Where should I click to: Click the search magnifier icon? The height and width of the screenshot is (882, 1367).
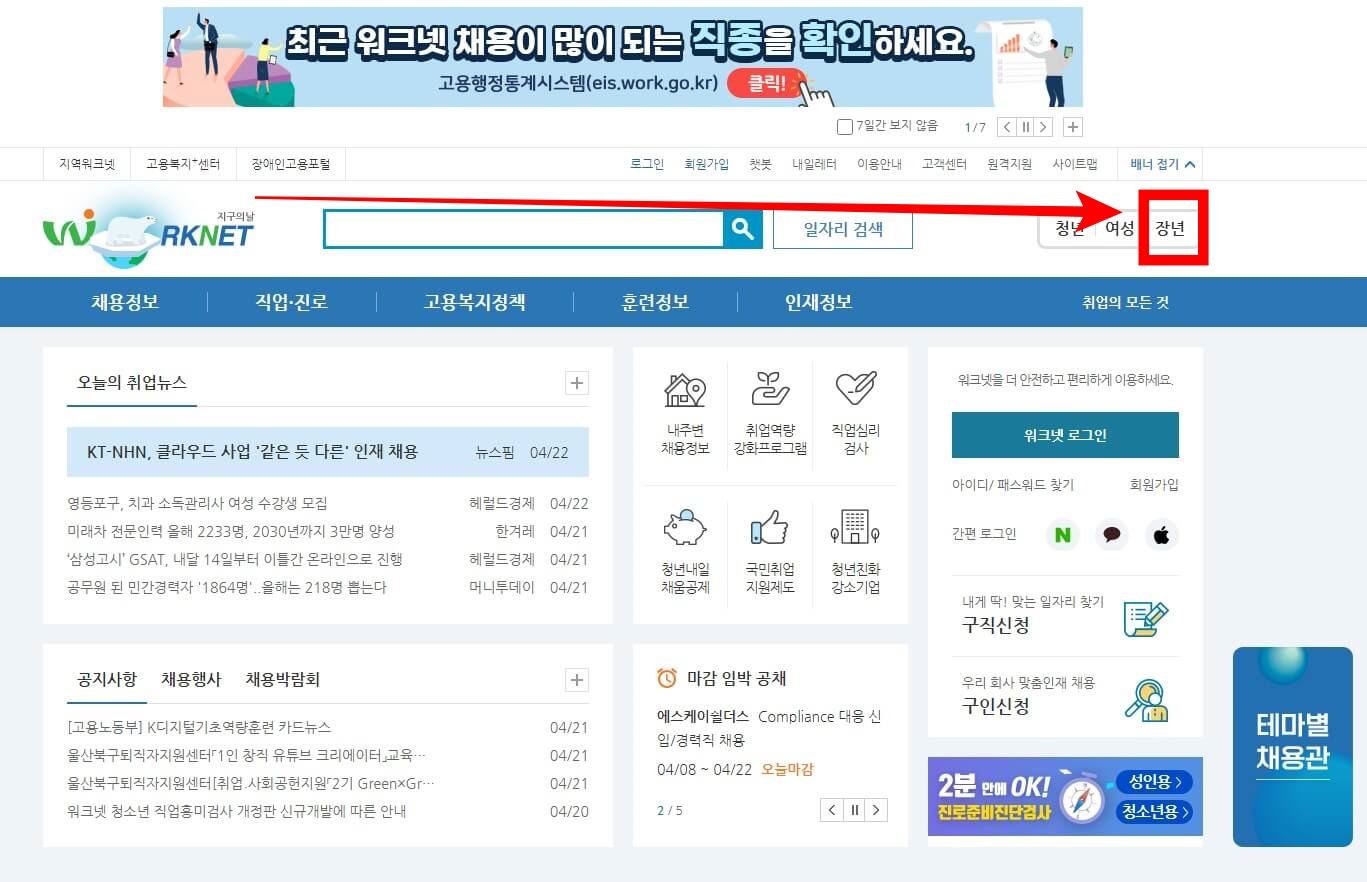click(742, 229)
